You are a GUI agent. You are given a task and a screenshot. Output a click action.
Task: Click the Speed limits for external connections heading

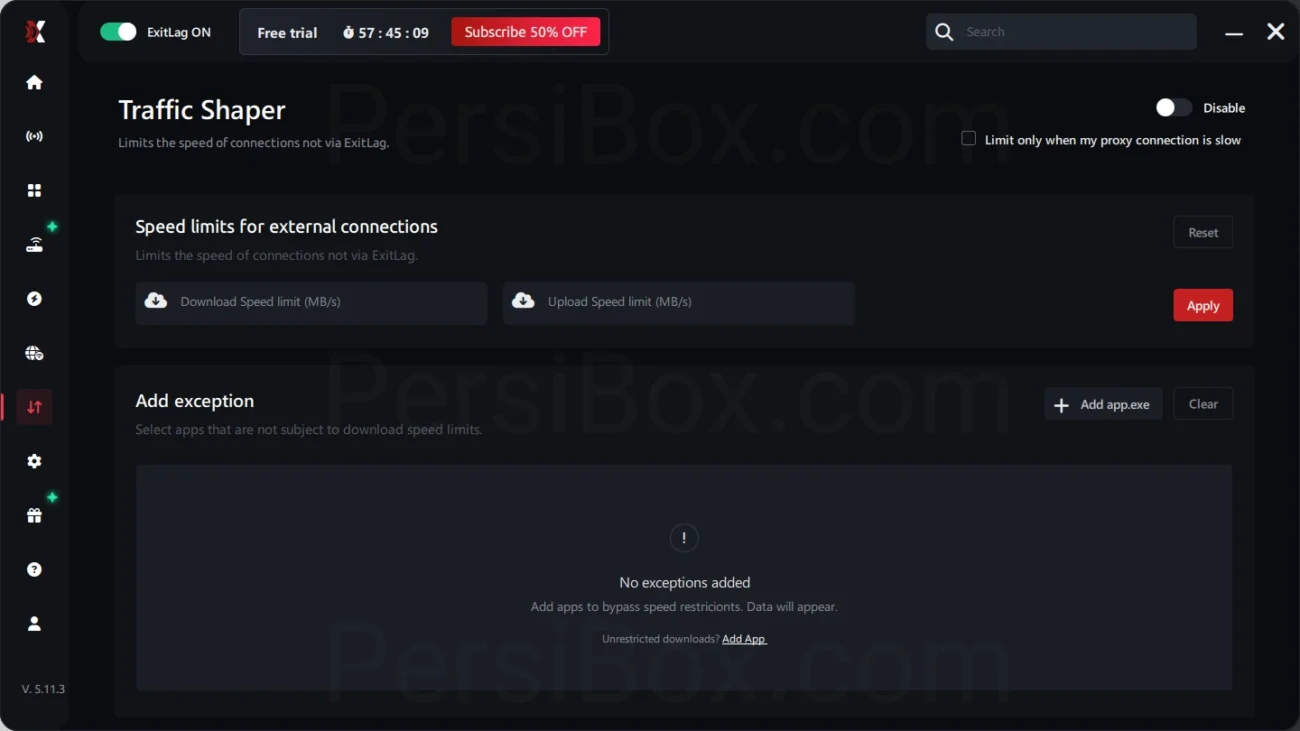[287, 227]
